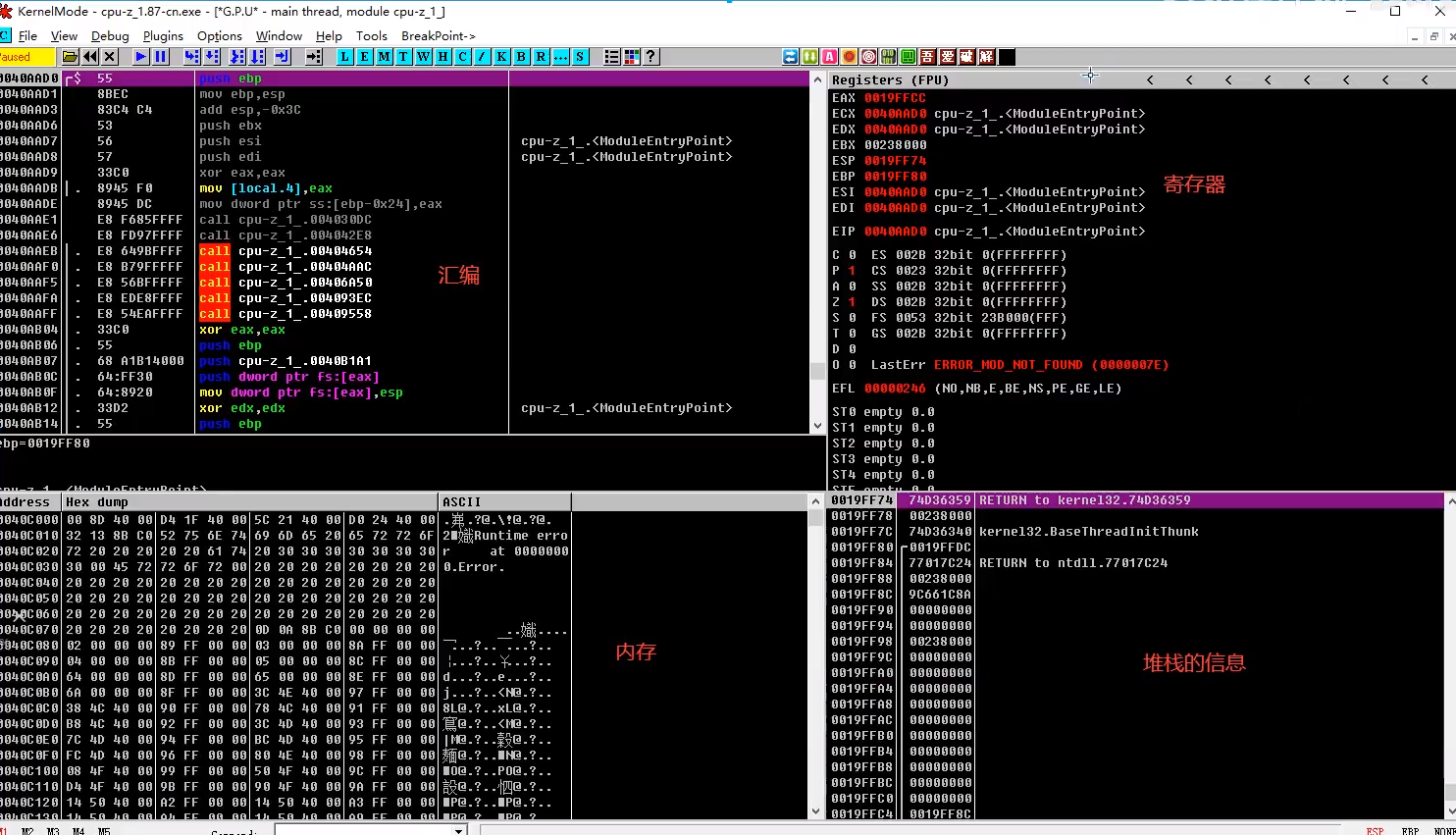Click the blue arrows plugin icon
1456x835 pixels.
click(x=790, y=57)
